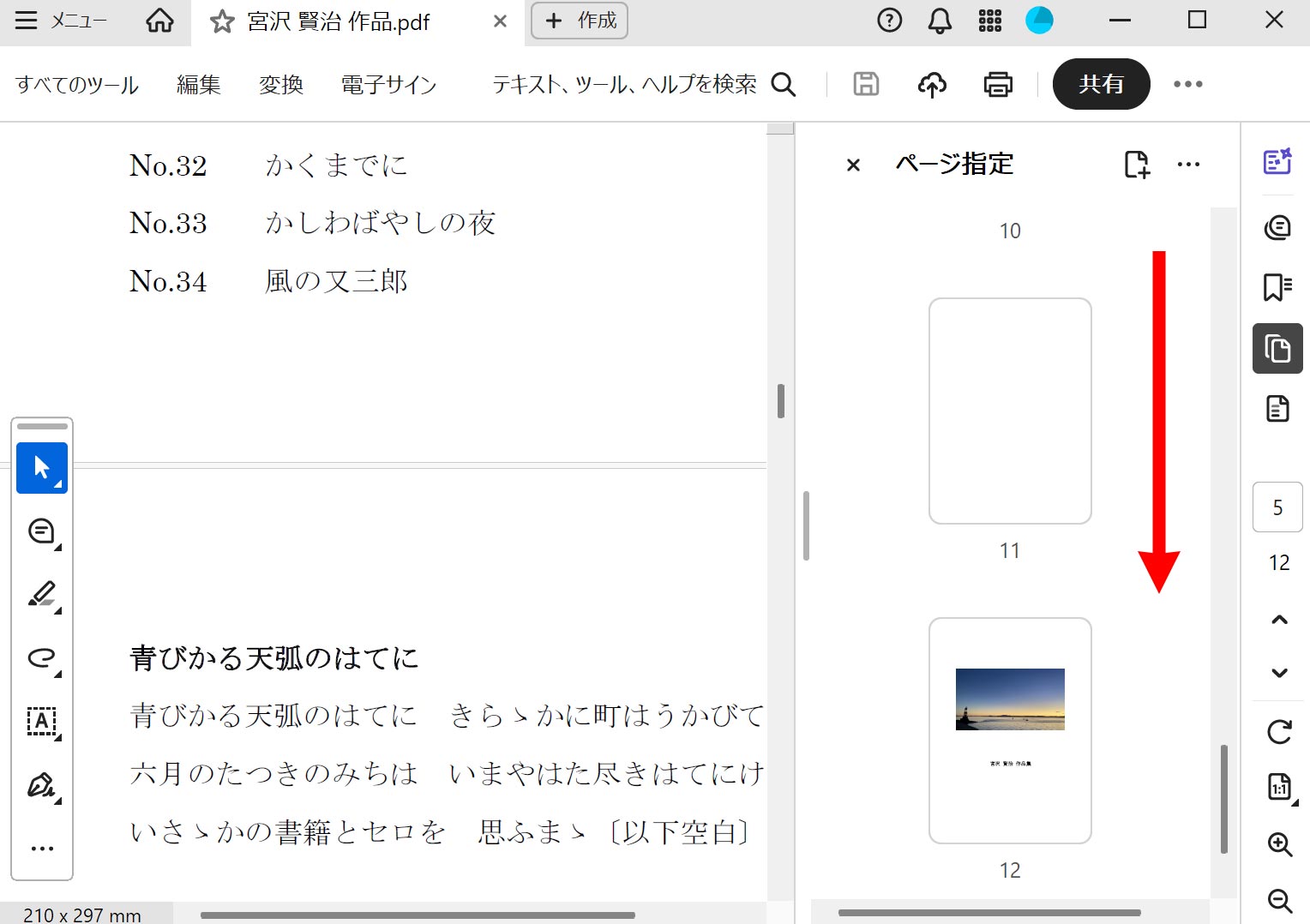Open the 1:1 zoom level dropdown
The height and width of the screenshot is (924, 1310).
click(x=1277, y=788)
